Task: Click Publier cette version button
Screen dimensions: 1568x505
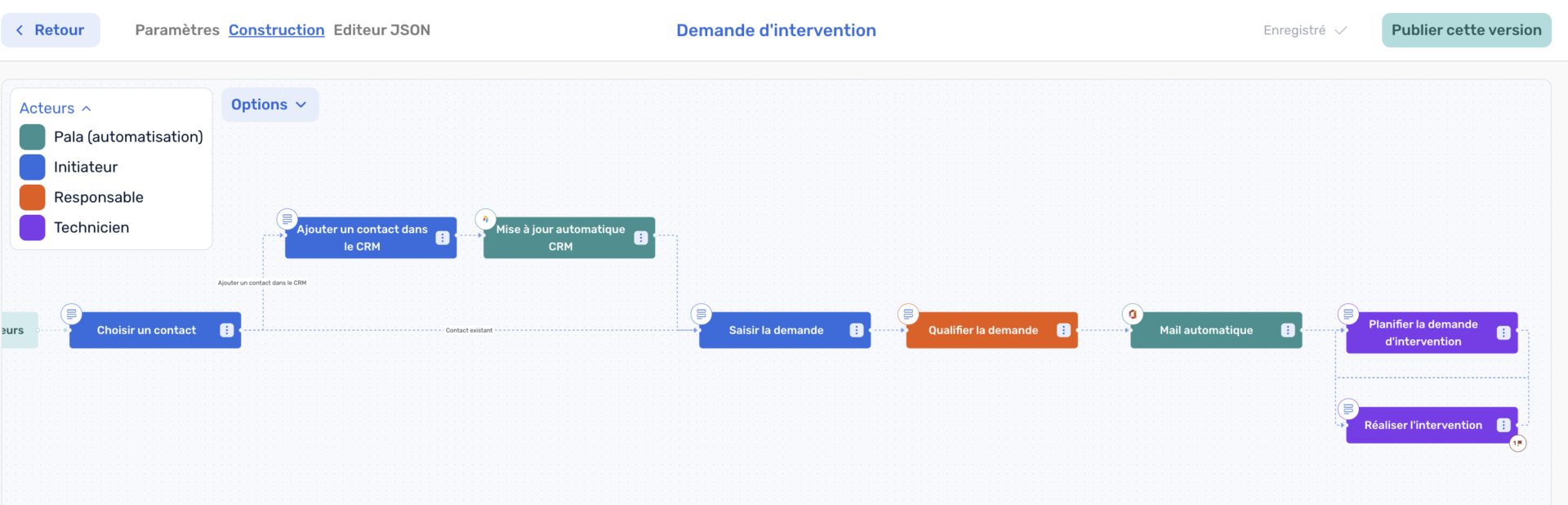Action: pos(1466,30)
